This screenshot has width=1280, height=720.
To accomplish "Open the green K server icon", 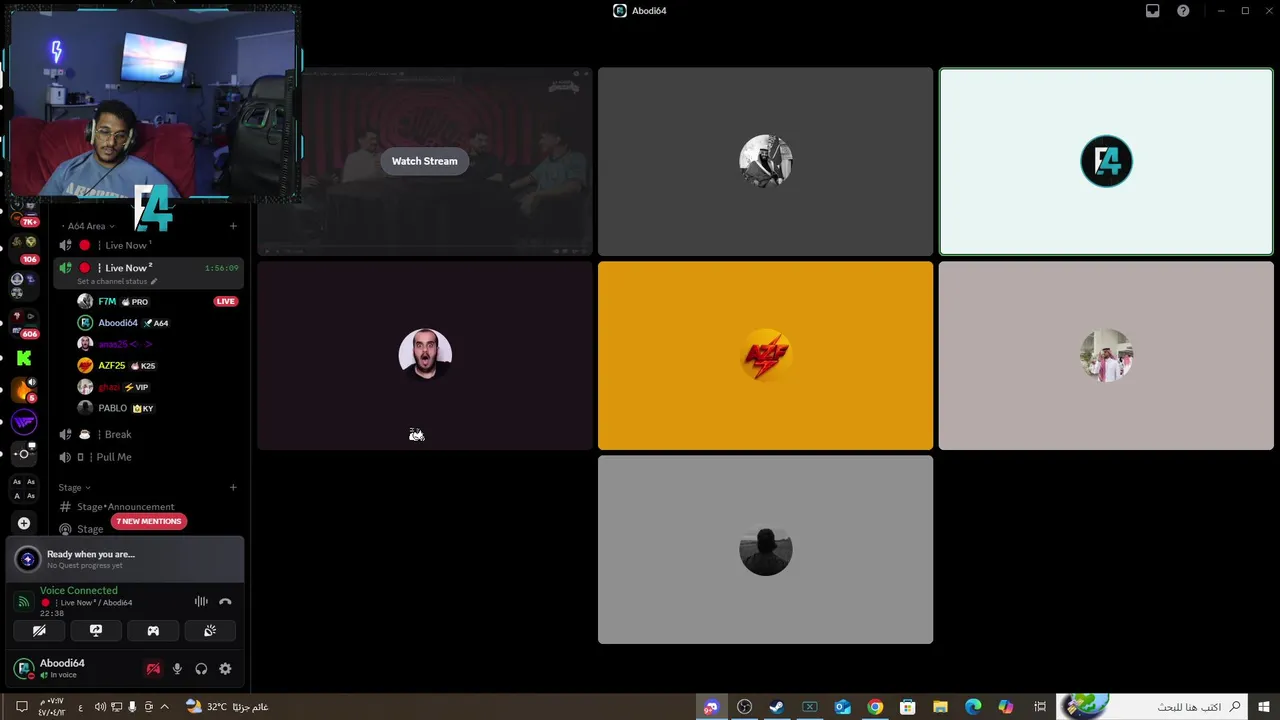I will click(x=24, y=358).
